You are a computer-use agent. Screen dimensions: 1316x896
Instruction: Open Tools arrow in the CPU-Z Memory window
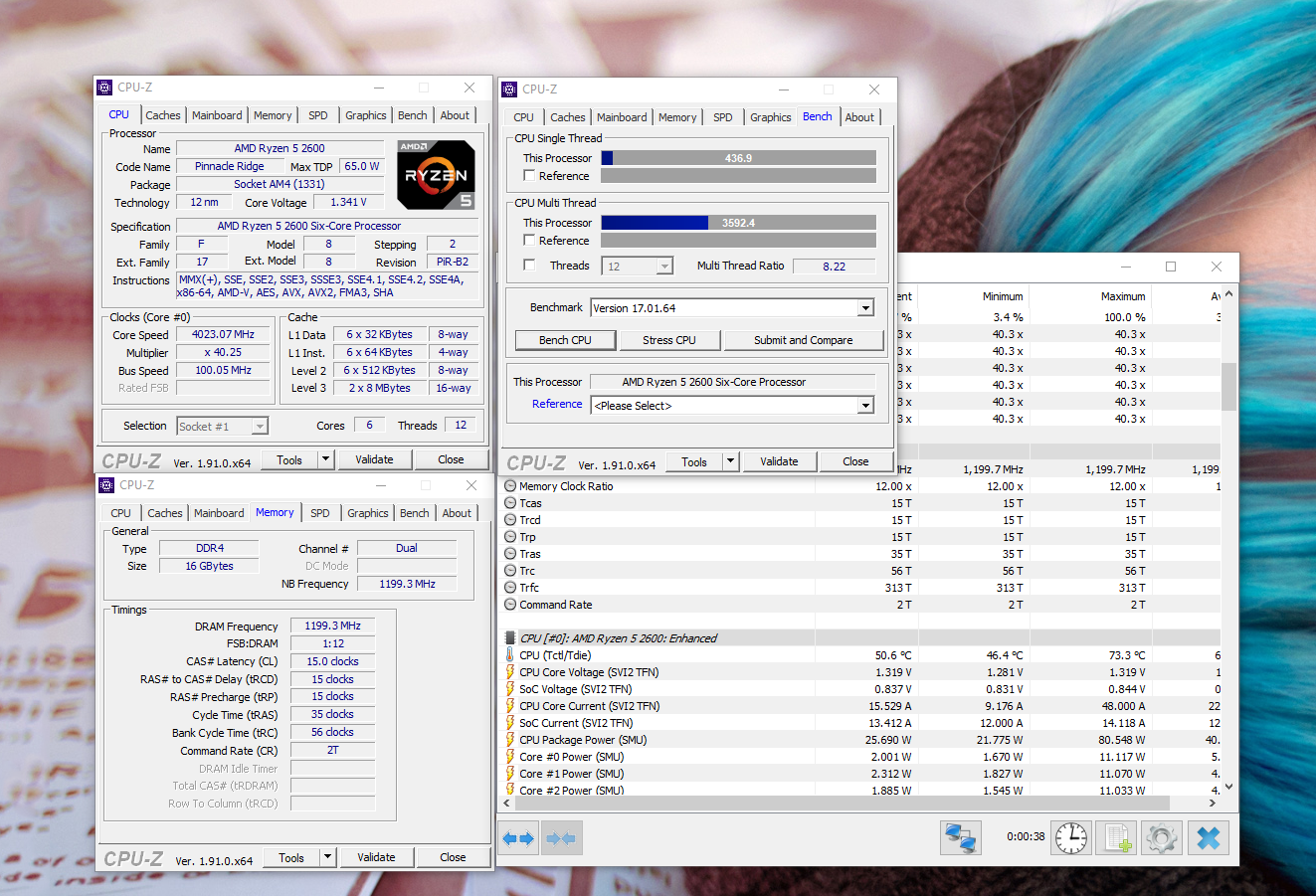(x=327, y=857)
